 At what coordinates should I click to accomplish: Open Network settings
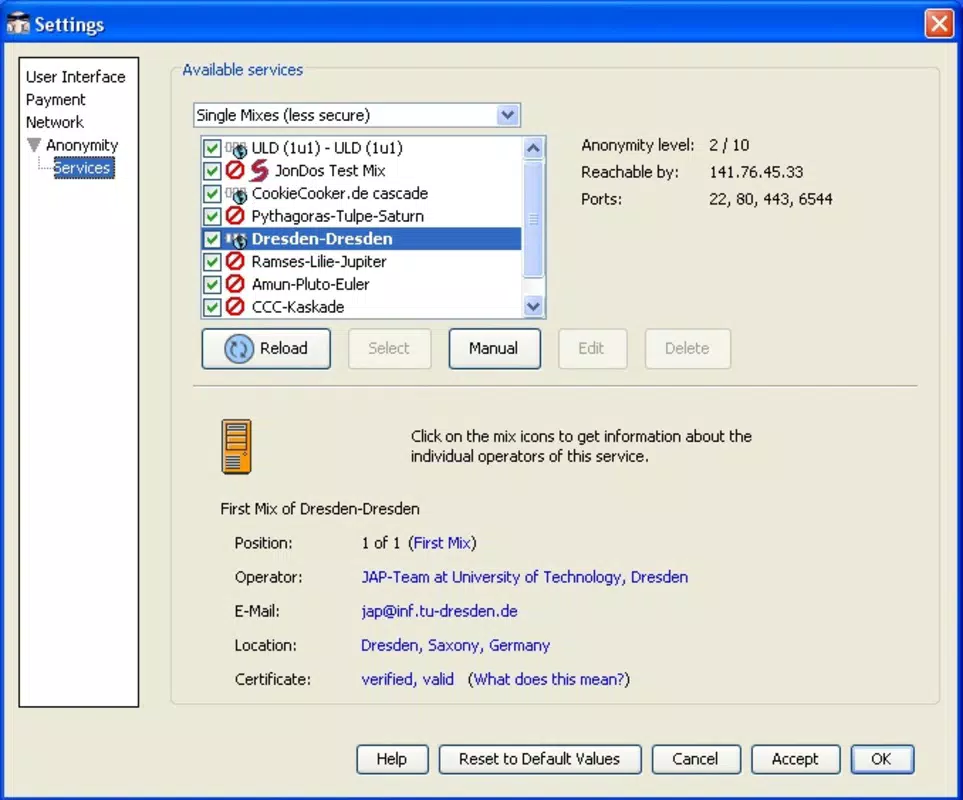pos(55,122)
